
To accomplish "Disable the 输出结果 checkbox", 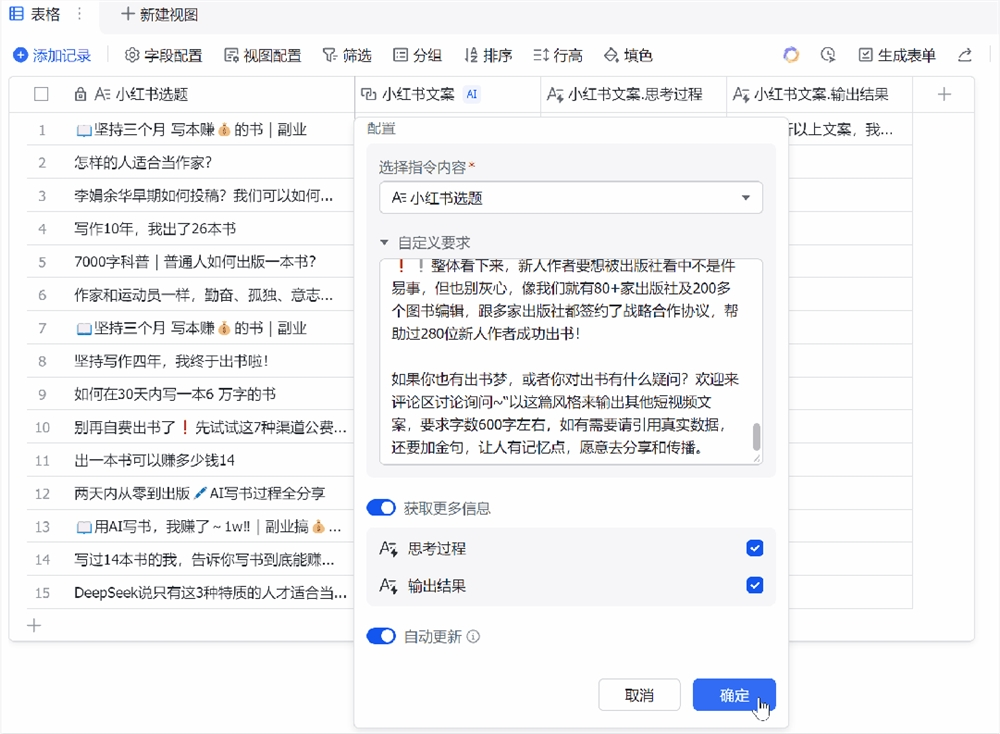I will pyautogui.click(x=755, y=585).
